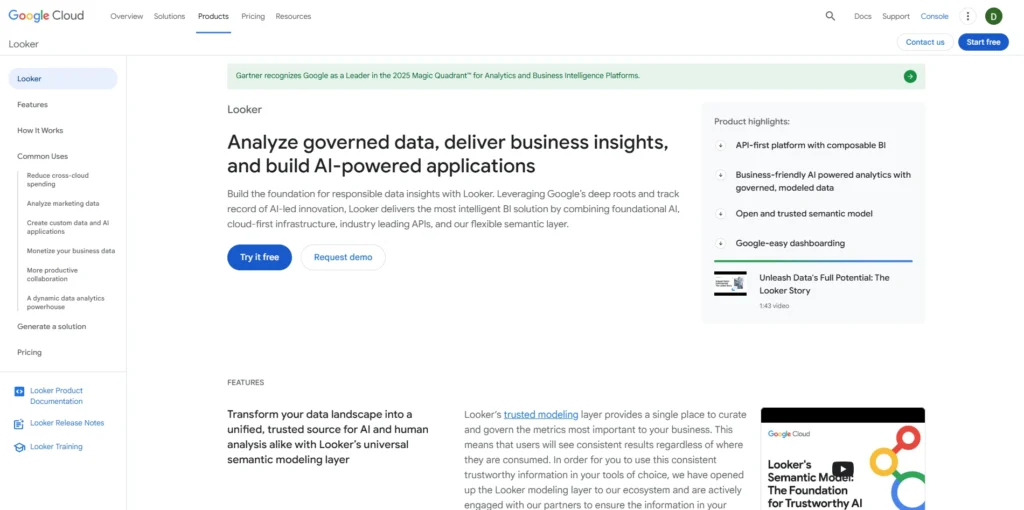Screen dimensions: 1024x510
Task: Open the Docs link
Action: (x=863, y=16)
